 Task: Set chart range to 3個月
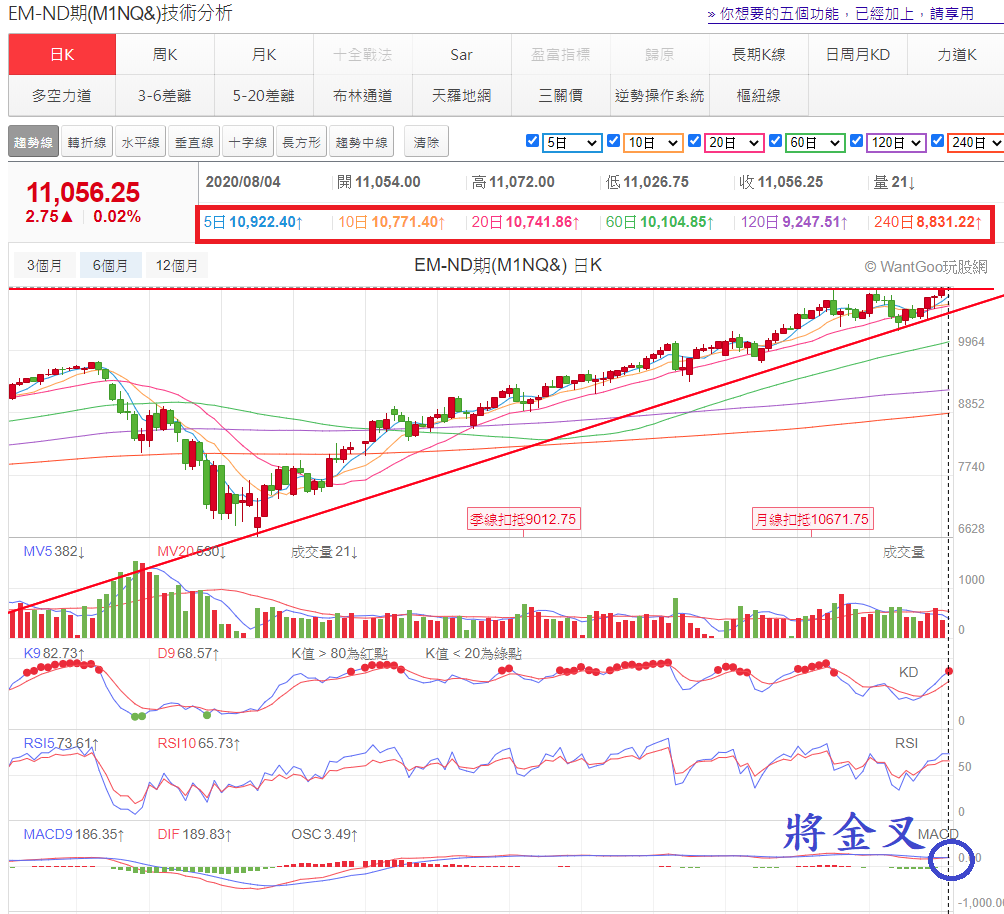(45, 265)
